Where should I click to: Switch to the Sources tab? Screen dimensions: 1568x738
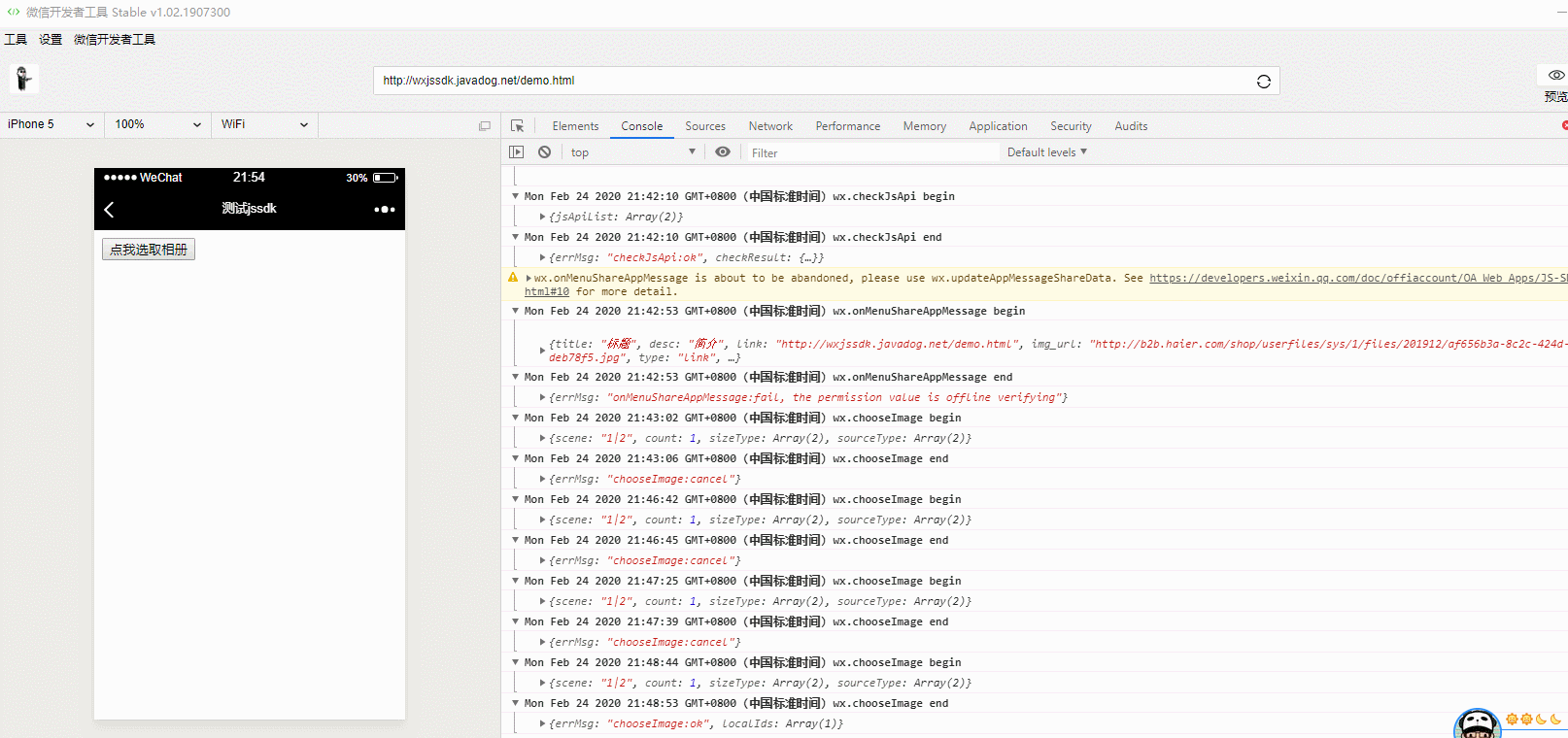pyautogui.click(x=705, y=126)
